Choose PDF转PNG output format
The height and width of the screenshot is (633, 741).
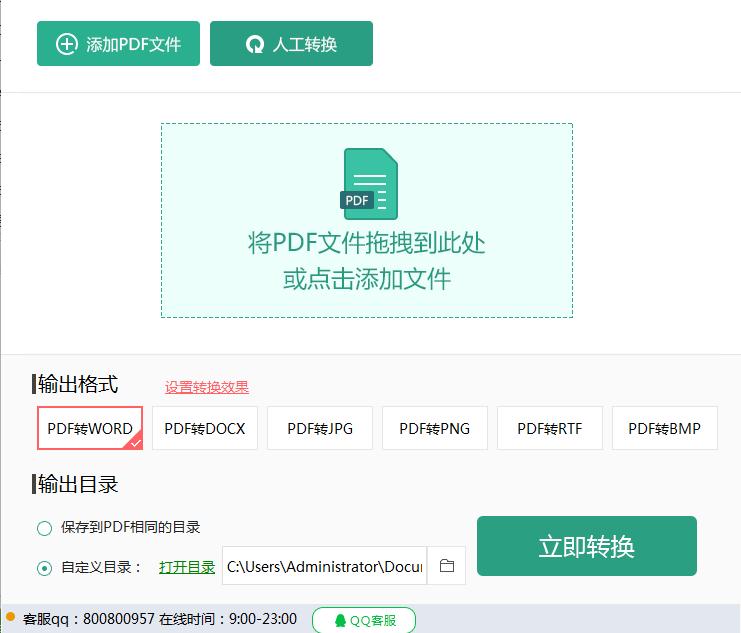(435, 428)
